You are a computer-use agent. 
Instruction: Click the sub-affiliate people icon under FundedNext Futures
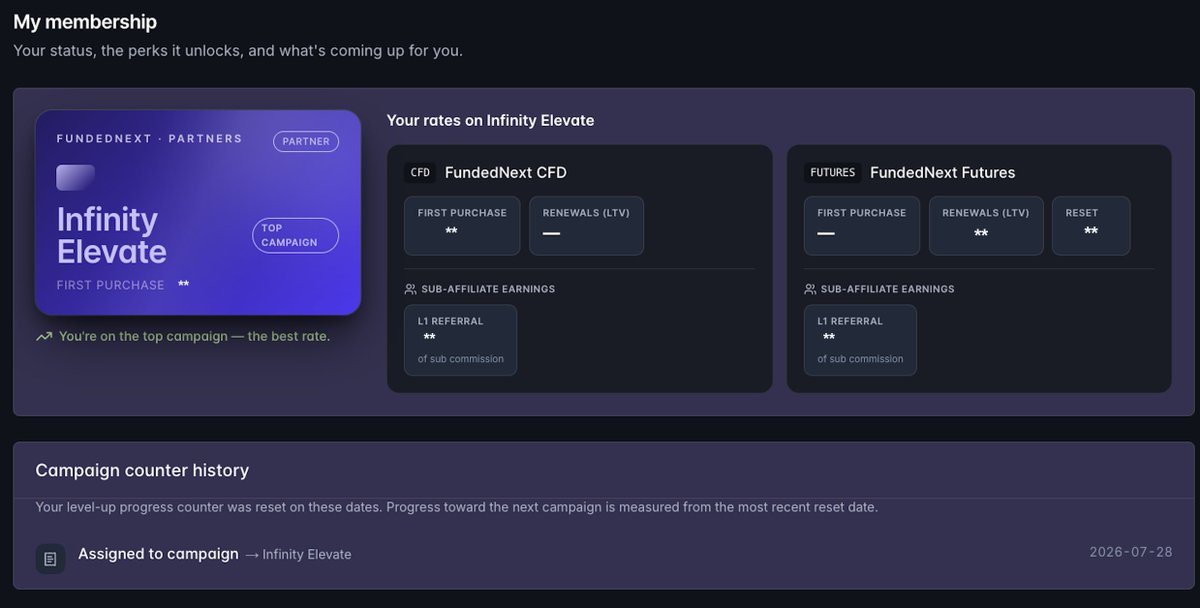[x=810, y=289]
